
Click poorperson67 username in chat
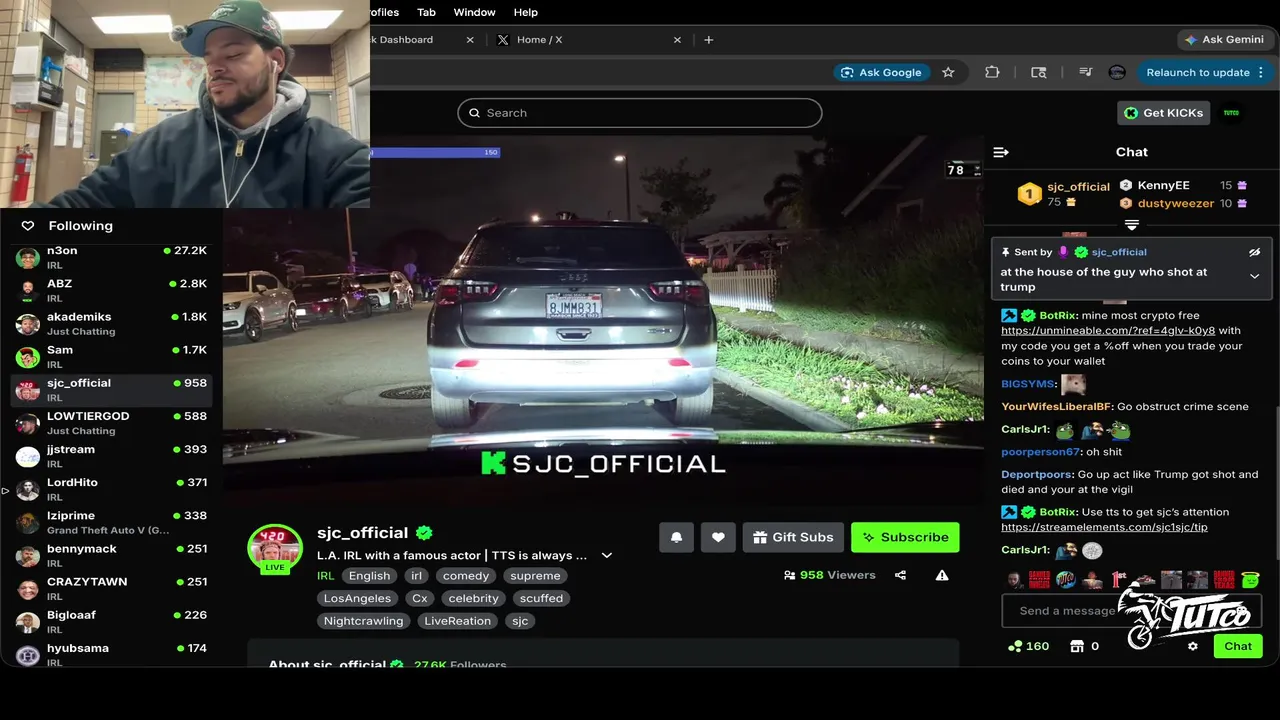coord(1040,452)
